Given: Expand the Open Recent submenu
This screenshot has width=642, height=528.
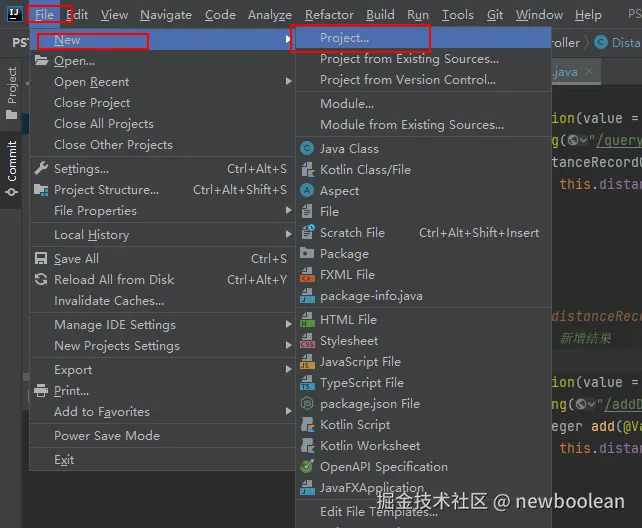Looking at the screenshot, I should pyautogui.click(x=288, y=81).
